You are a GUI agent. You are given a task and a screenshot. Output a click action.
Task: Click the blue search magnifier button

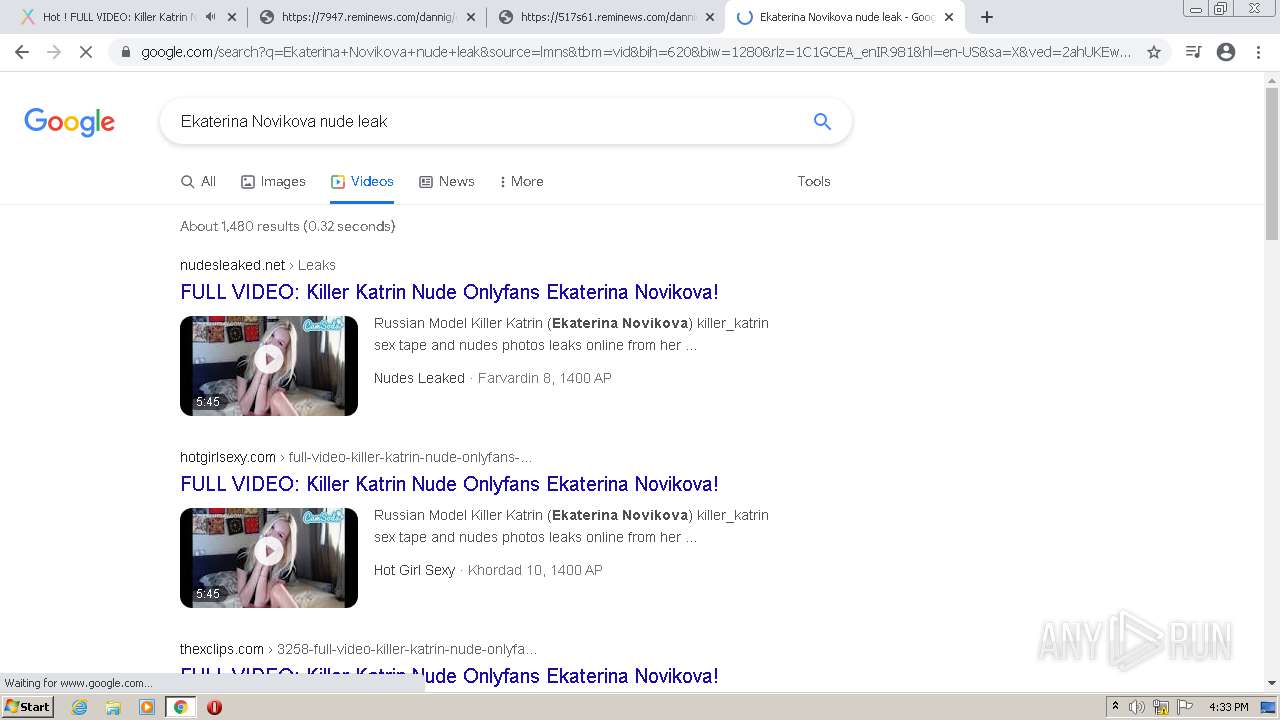tap(822, 121)
